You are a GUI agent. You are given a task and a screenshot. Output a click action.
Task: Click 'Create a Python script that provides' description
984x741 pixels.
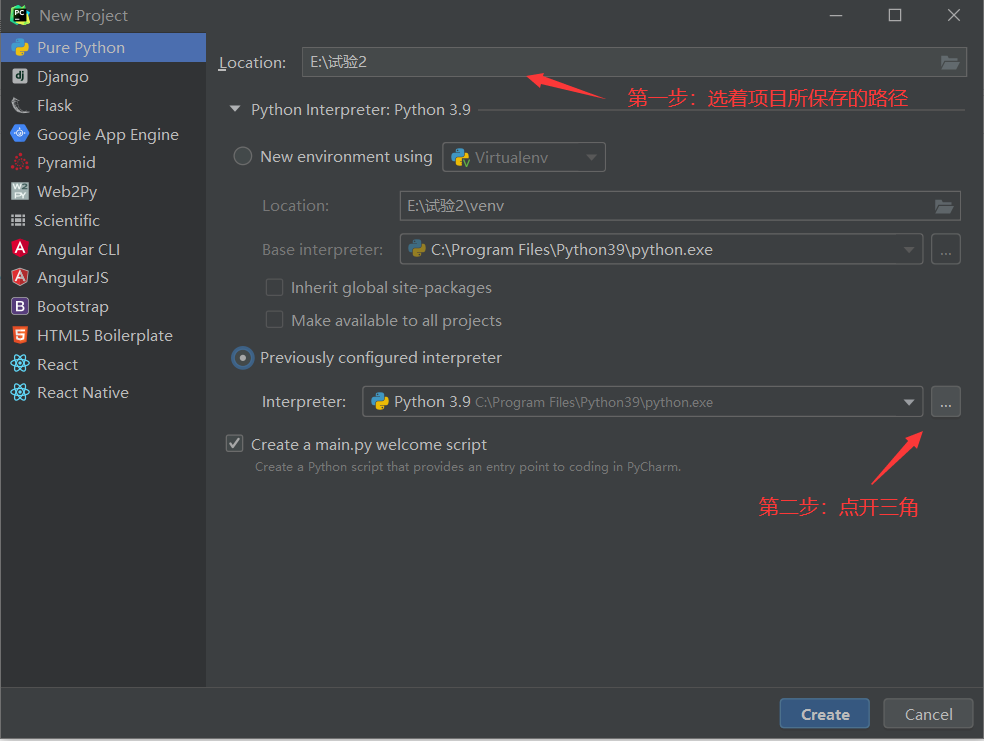pos(468,467)
